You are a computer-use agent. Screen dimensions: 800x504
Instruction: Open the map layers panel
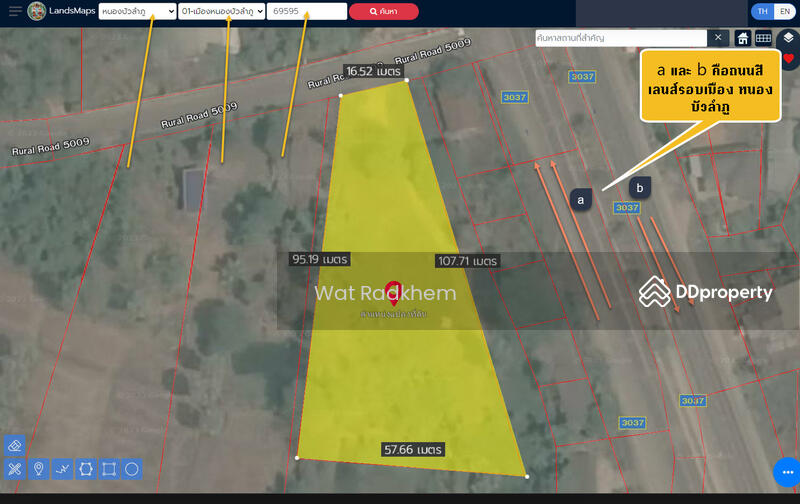pyautogui.click(x=788, y=38)
